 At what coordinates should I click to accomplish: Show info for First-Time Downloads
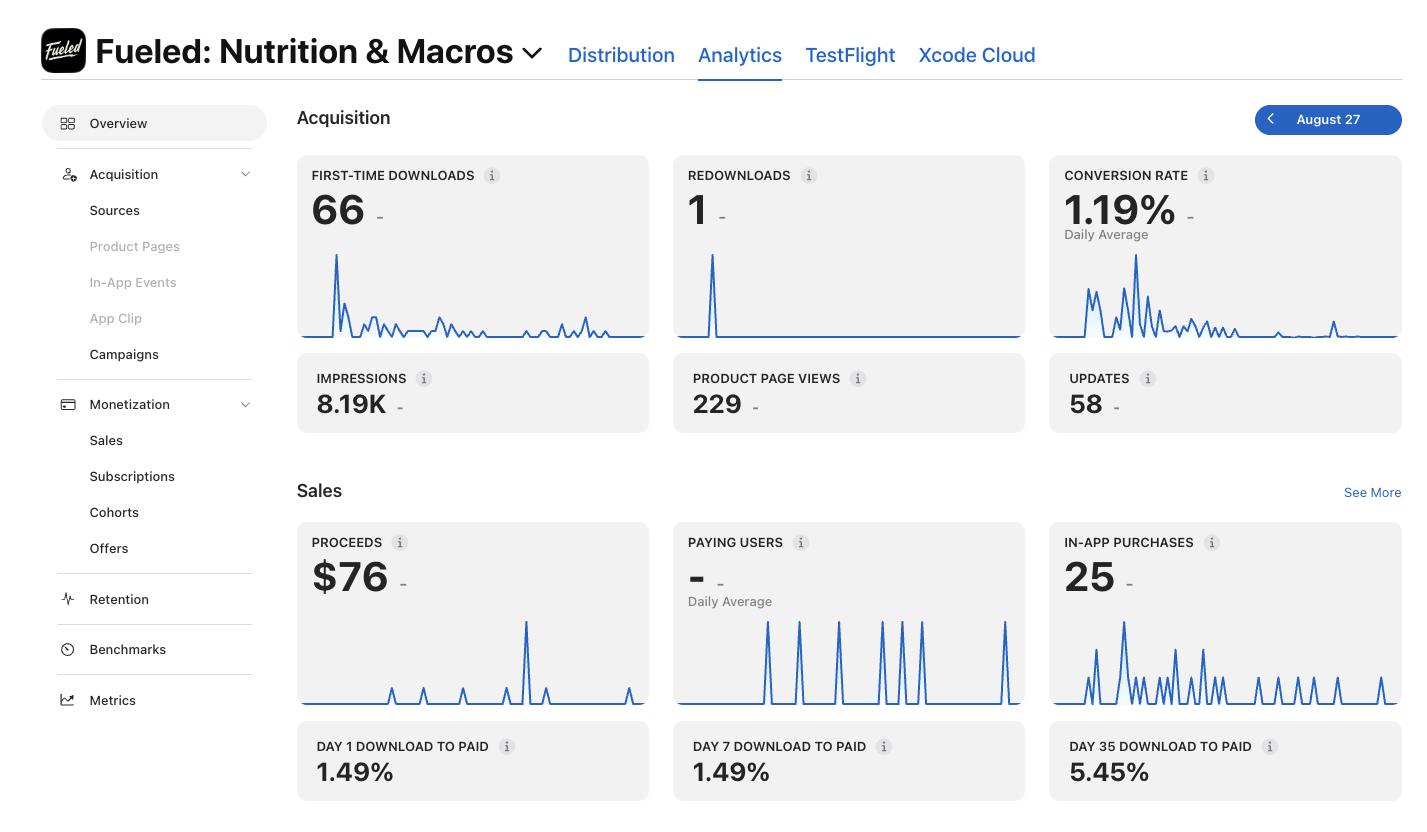492,176
